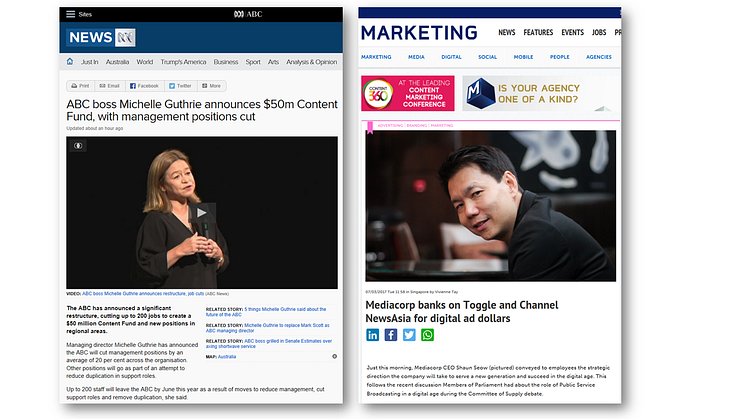
Task: Expand the More sharing options
Action: click(x=209, y=86)
